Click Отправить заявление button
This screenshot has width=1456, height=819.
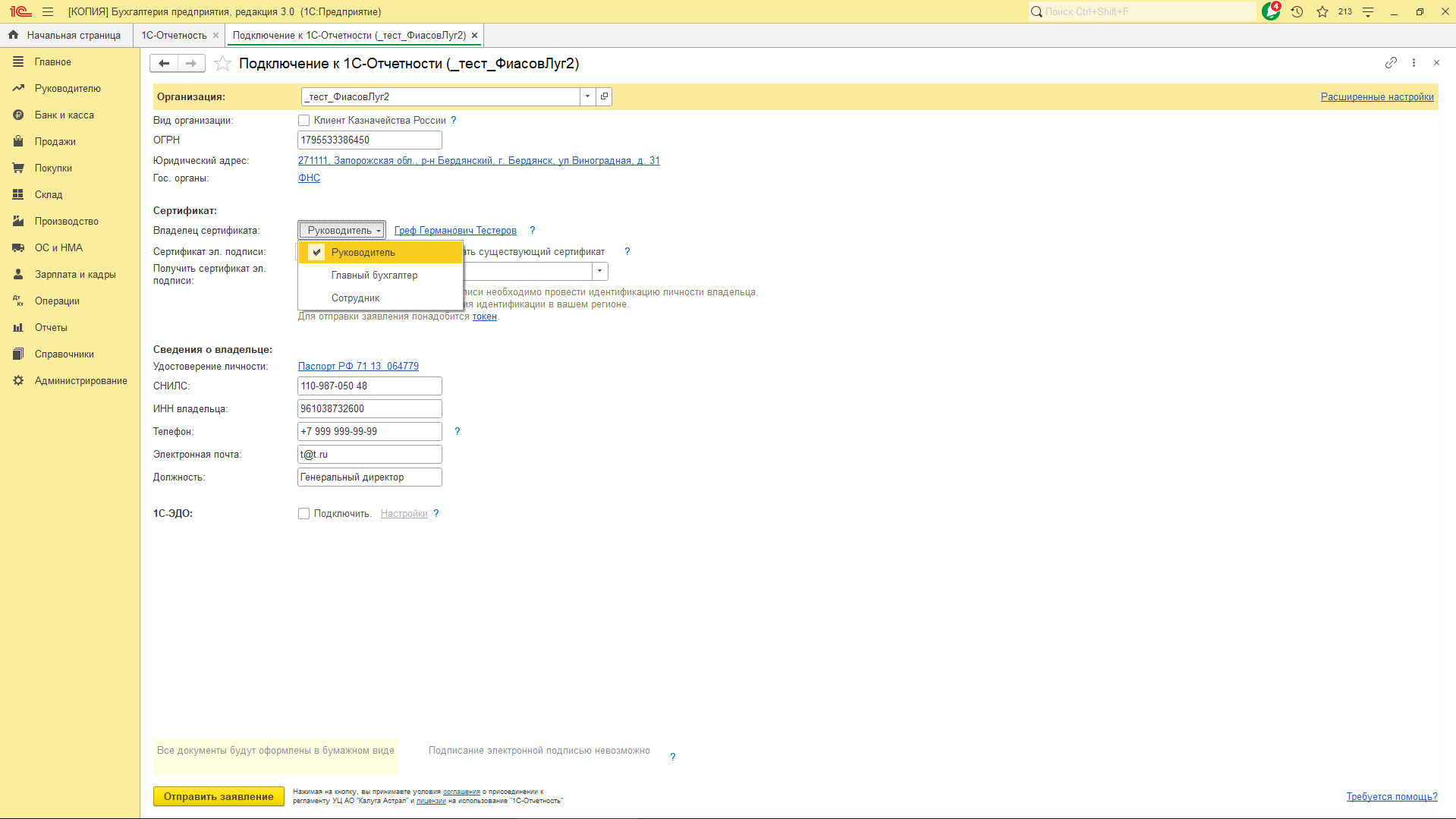pos(219,796)
